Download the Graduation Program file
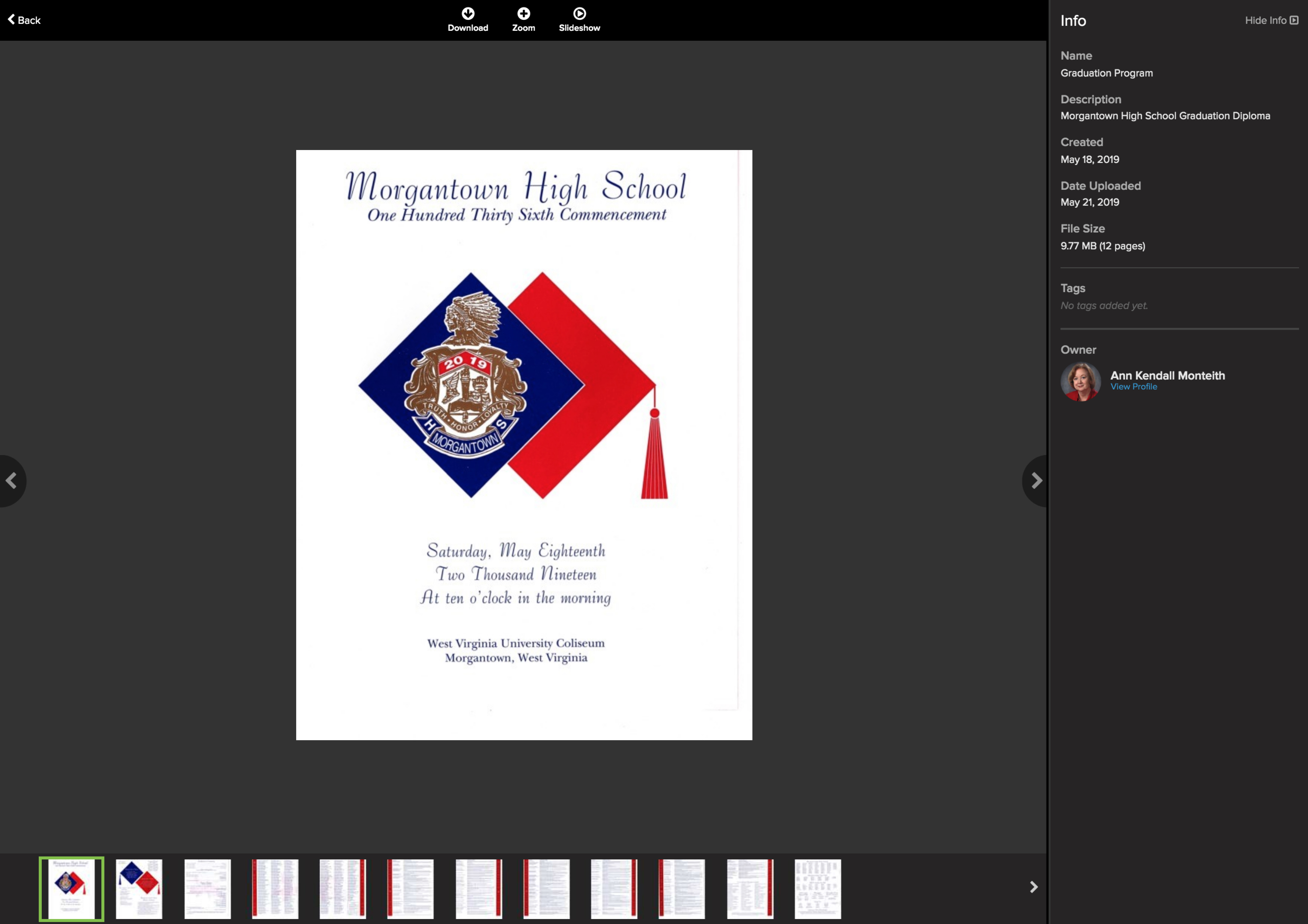This screenshot has height=924, width=1308. click(x=468, y=19)
